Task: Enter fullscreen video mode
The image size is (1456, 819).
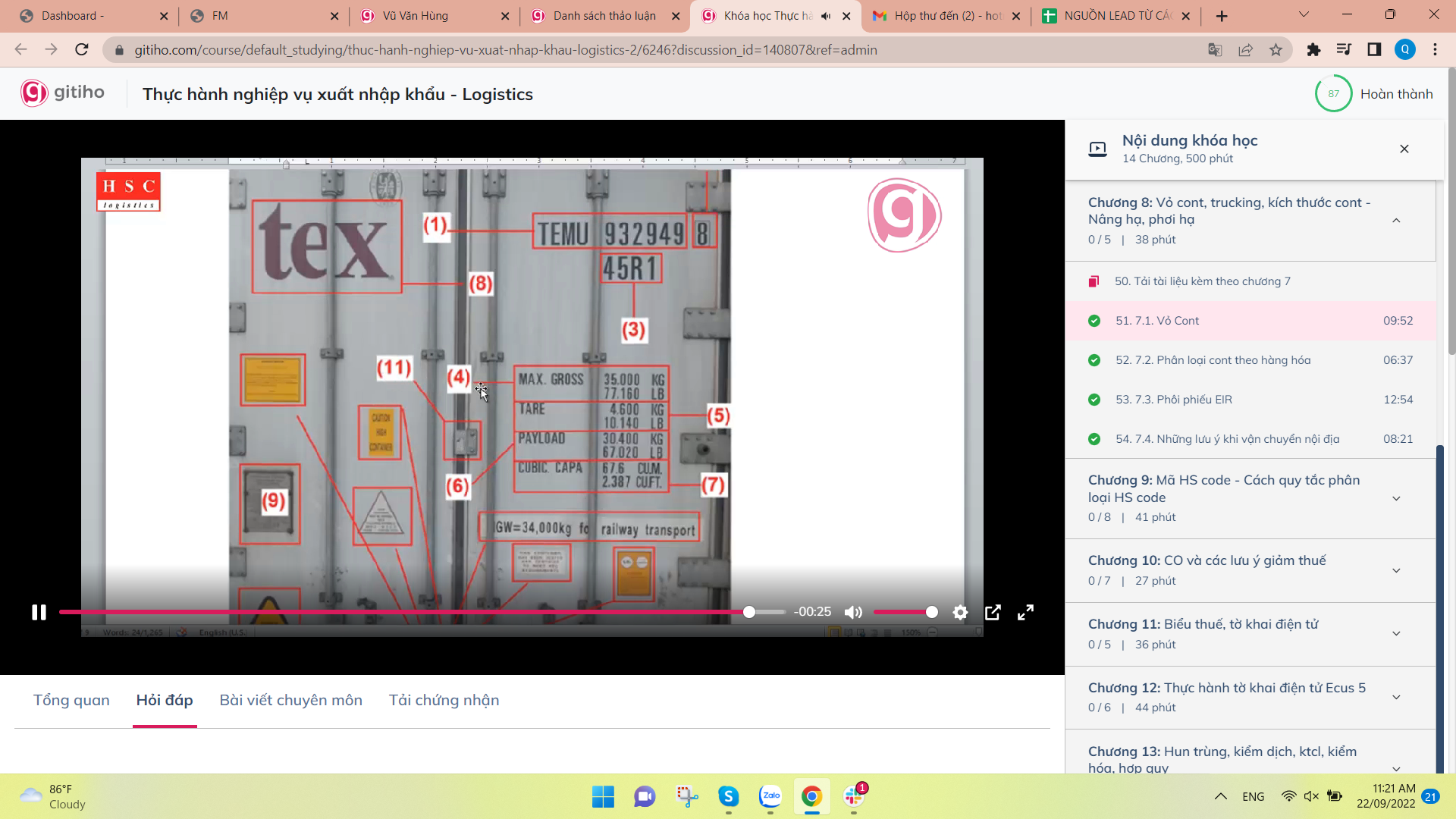Action: (x=1025, y=612)
